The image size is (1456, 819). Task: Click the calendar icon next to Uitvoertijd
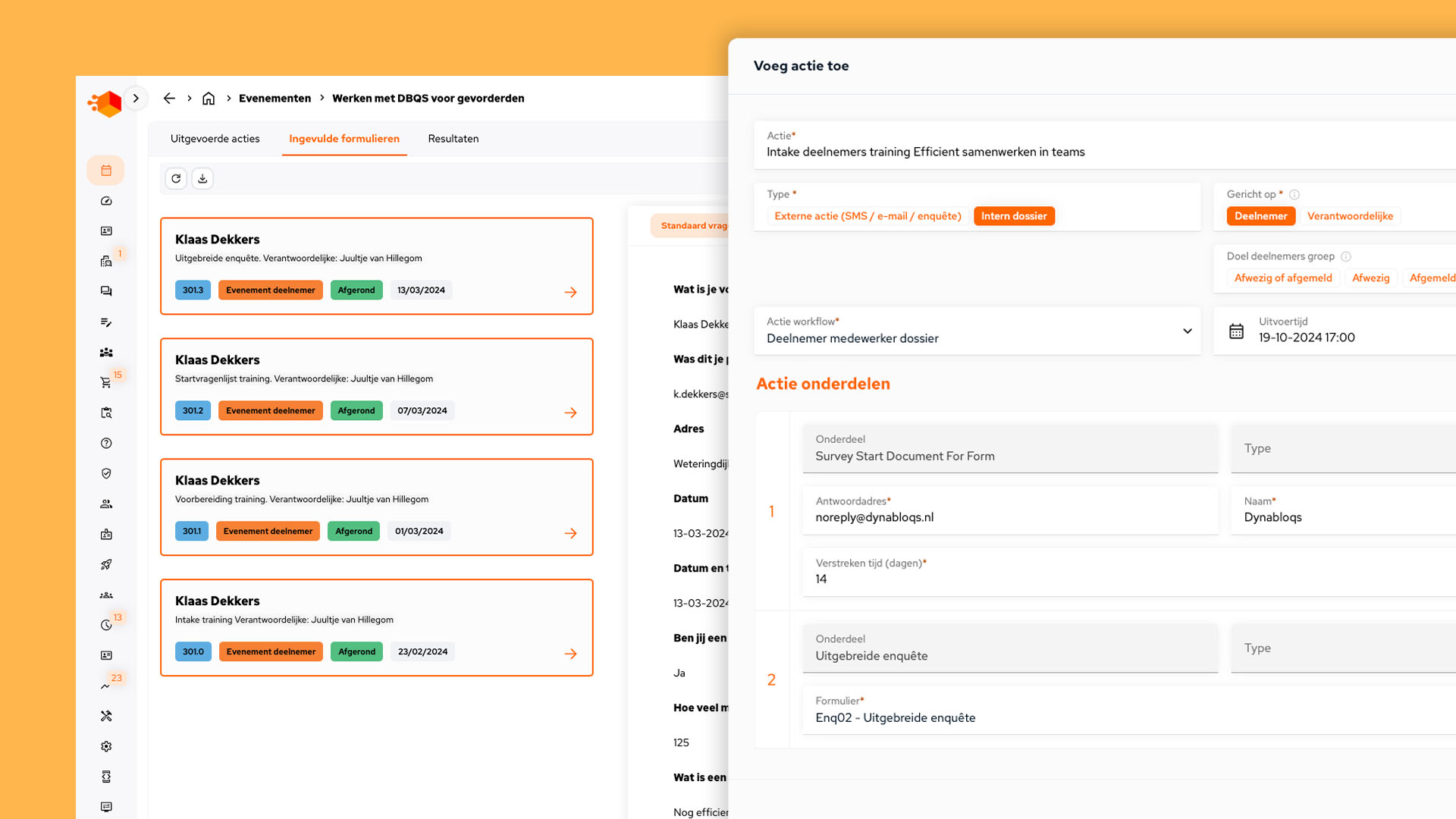click(x=1236, y=331)
